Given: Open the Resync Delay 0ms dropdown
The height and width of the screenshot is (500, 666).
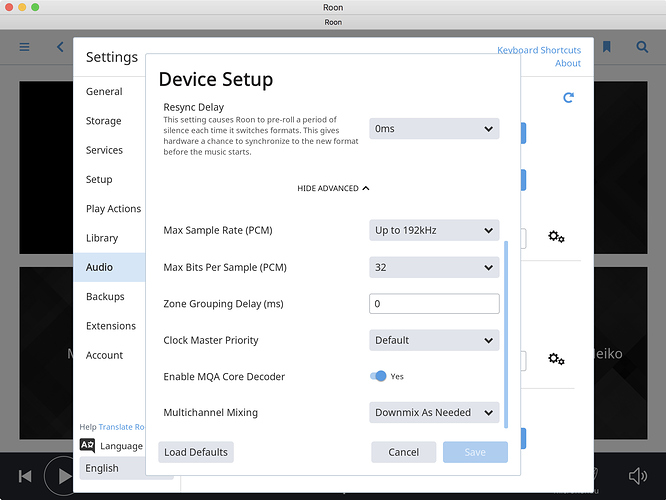Looking at the screenshot, I should (x=434, y=128).
